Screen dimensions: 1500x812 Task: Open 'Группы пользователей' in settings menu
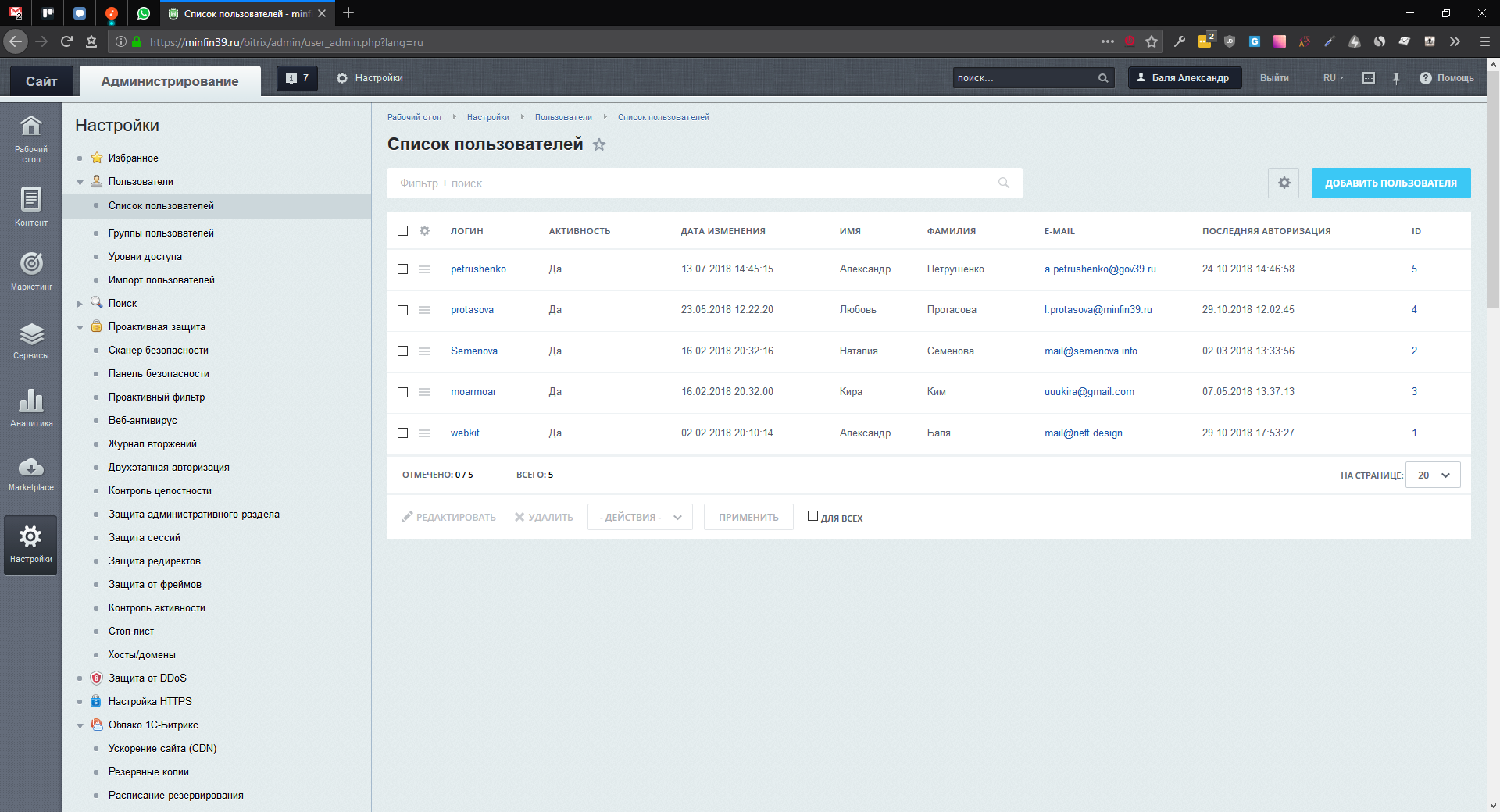(x=161, y=233)
